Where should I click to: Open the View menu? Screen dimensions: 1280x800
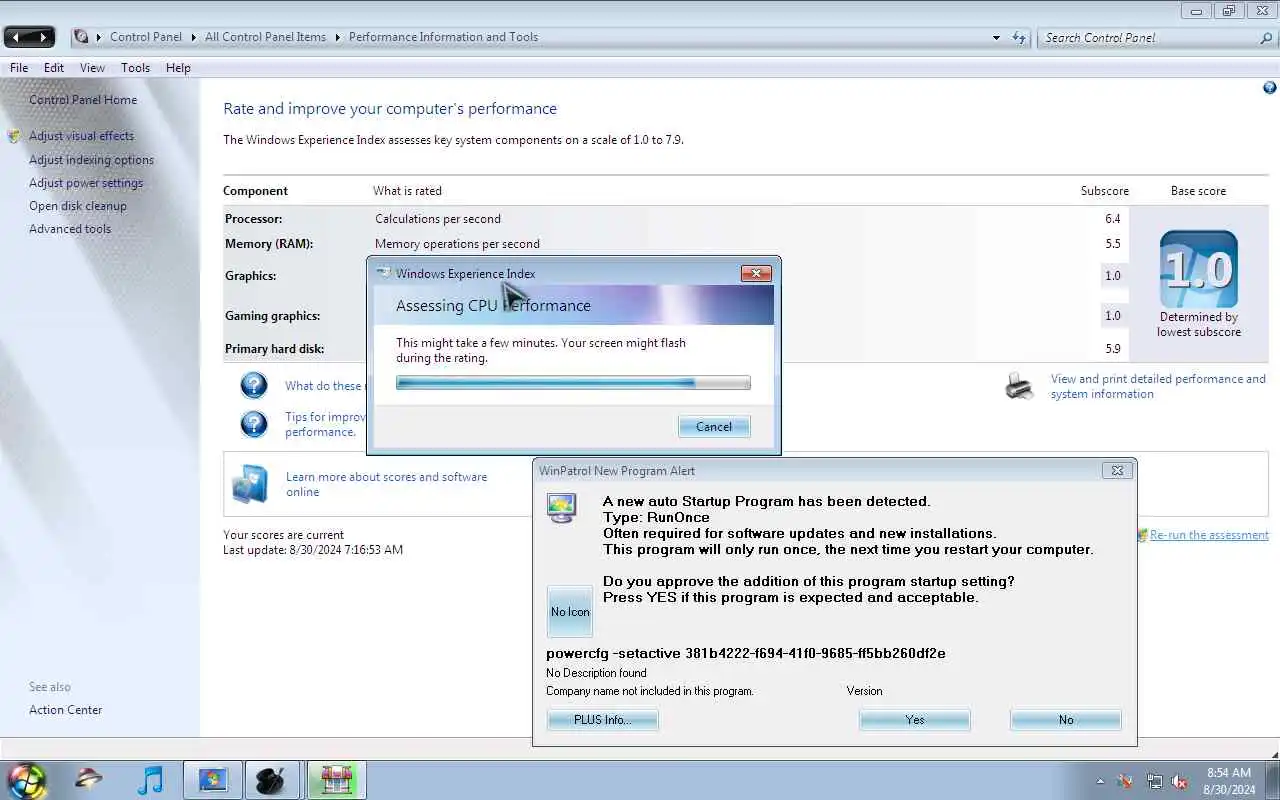(92, 68)
